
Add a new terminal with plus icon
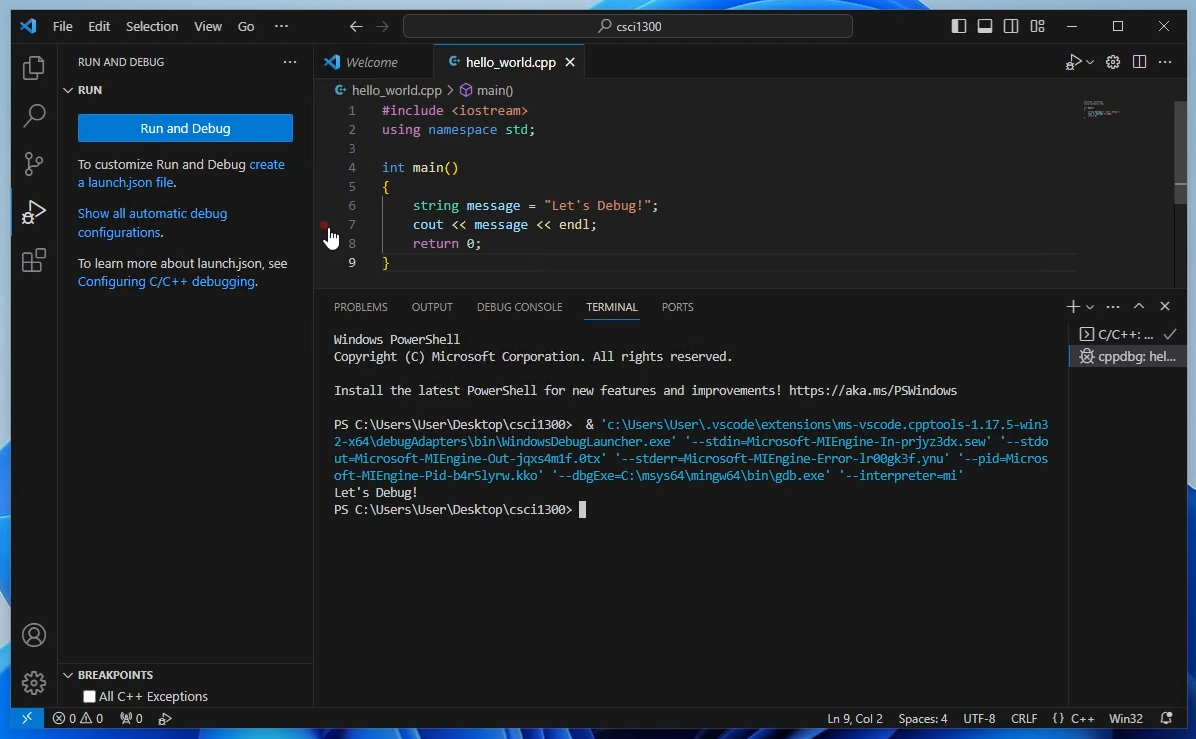[1072, 307]
